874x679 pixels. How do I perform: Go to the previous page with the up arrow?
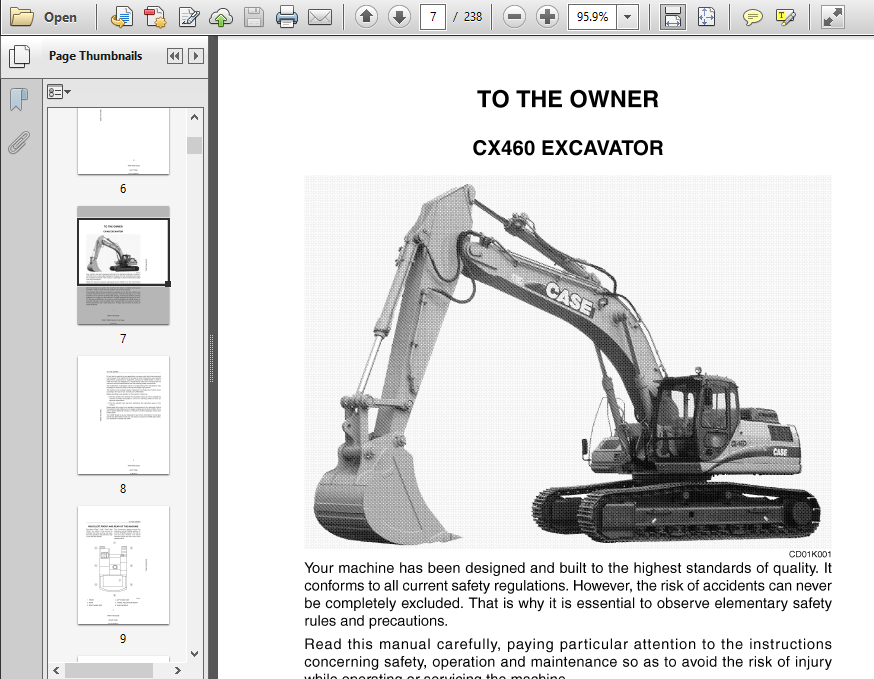click(366, 17)
